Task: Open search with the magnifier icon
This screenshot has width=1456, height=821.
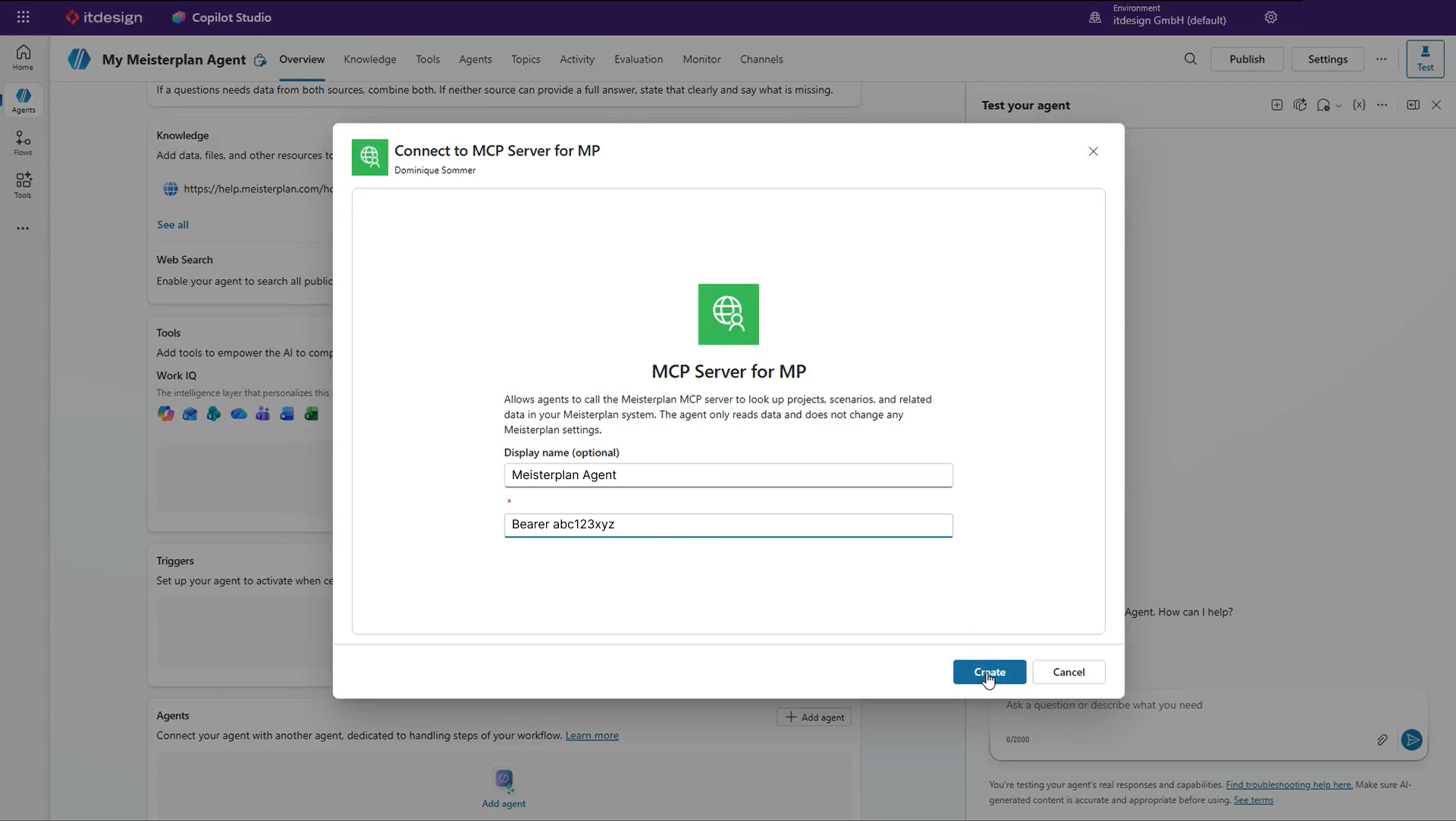Action: (x=1191, y=59)
